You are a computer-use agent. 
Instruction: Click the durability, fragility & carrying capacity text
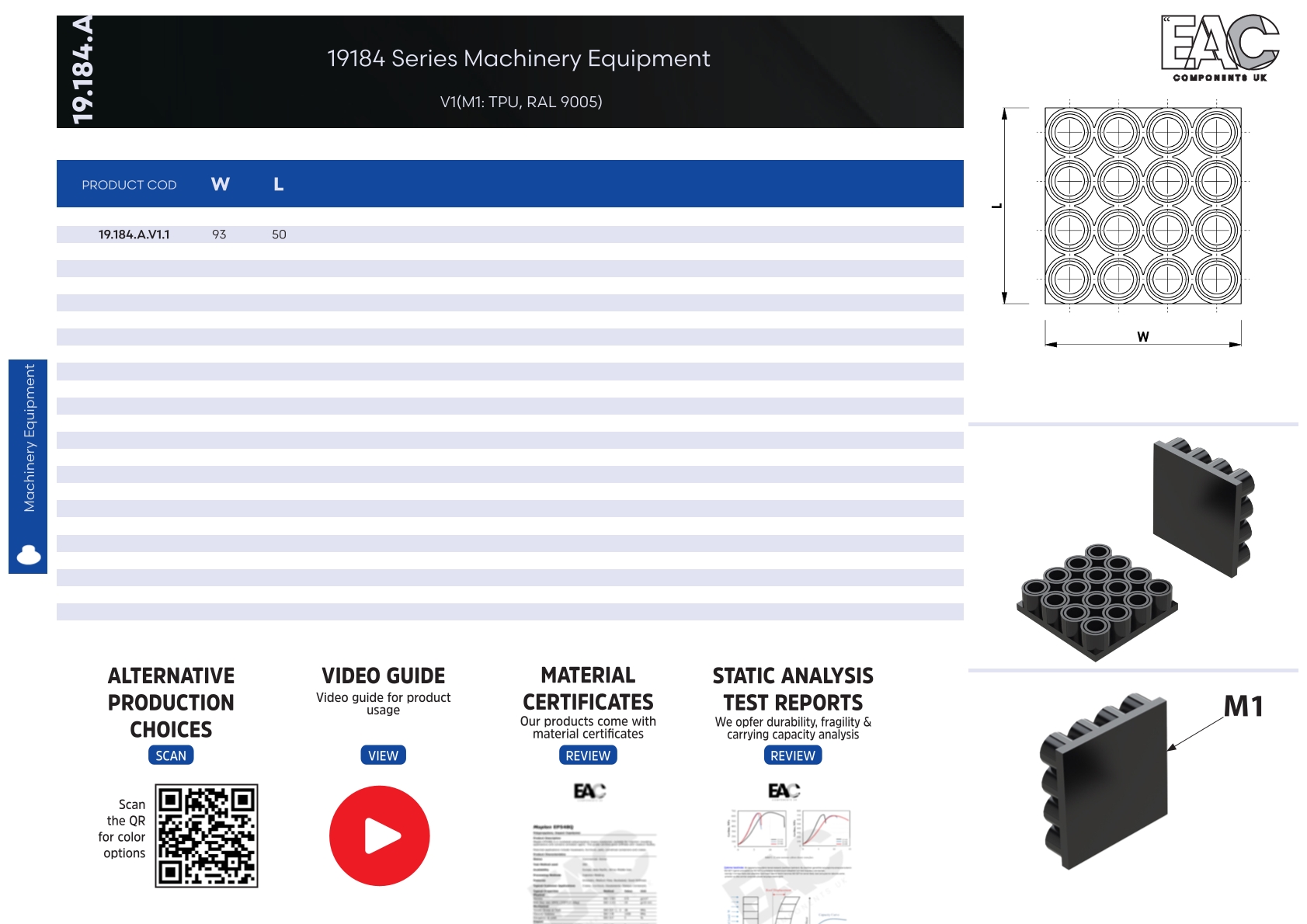pos(793,728)
